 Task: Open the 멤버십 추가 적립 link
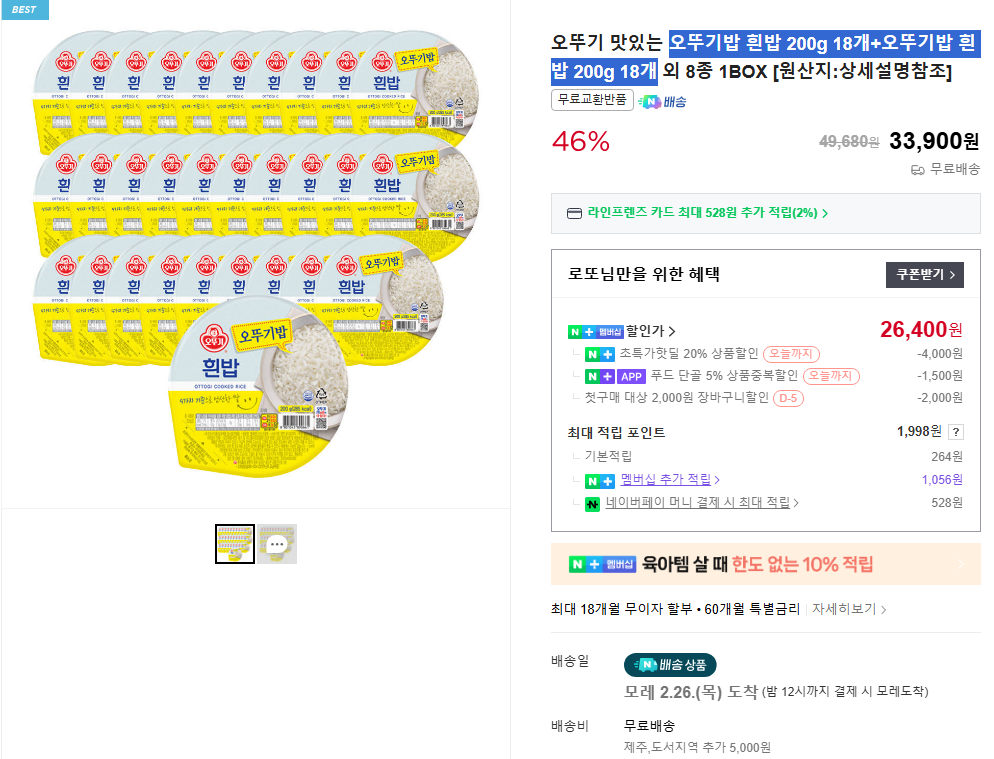[665, 480]
